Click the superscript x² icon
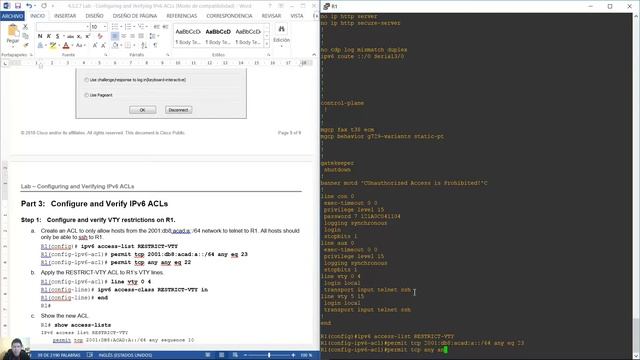Screen dimensions: 640x360 (87, 36)
